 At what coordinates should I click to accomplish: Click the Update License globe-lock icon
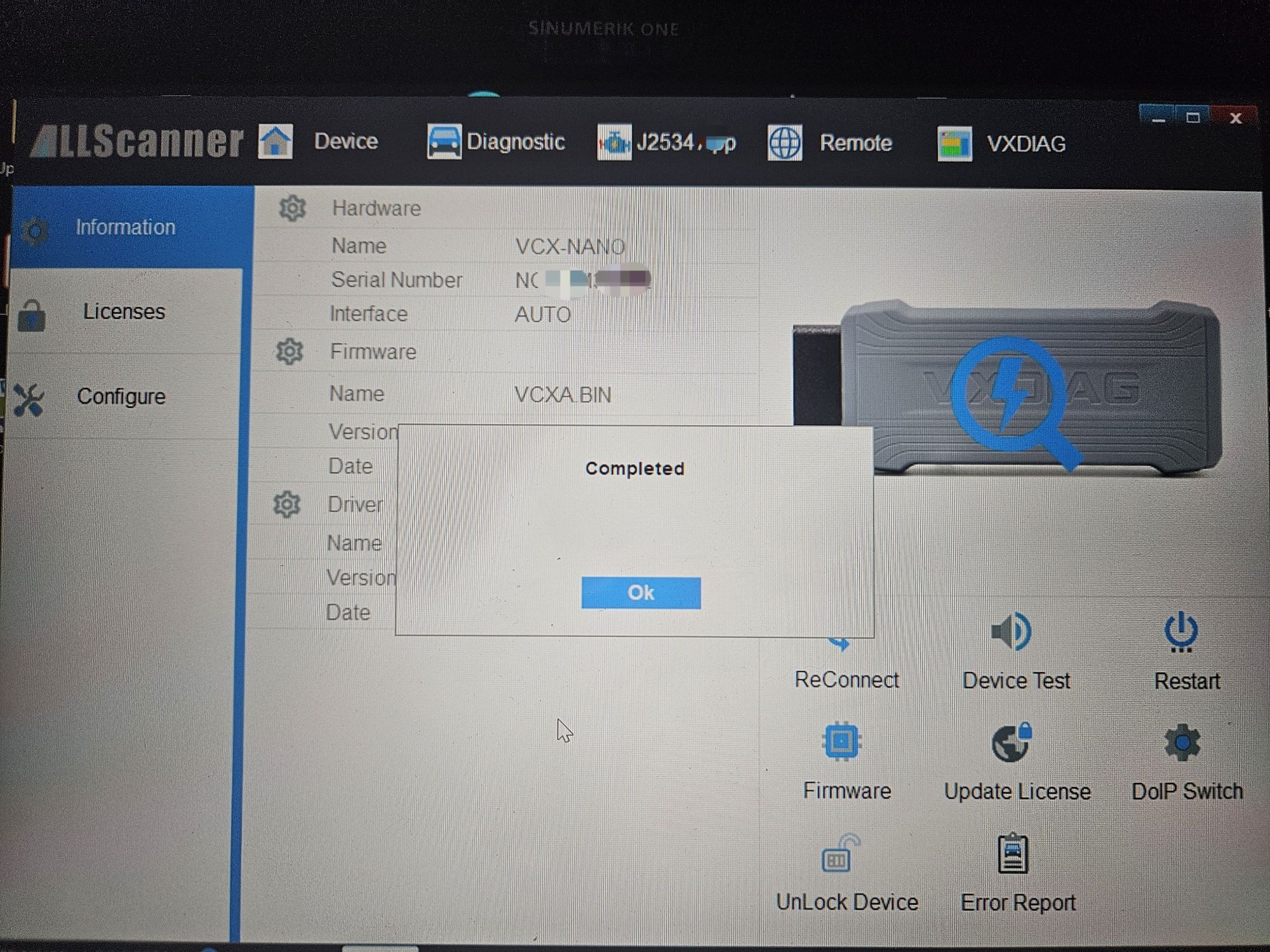click(1012, 743)
